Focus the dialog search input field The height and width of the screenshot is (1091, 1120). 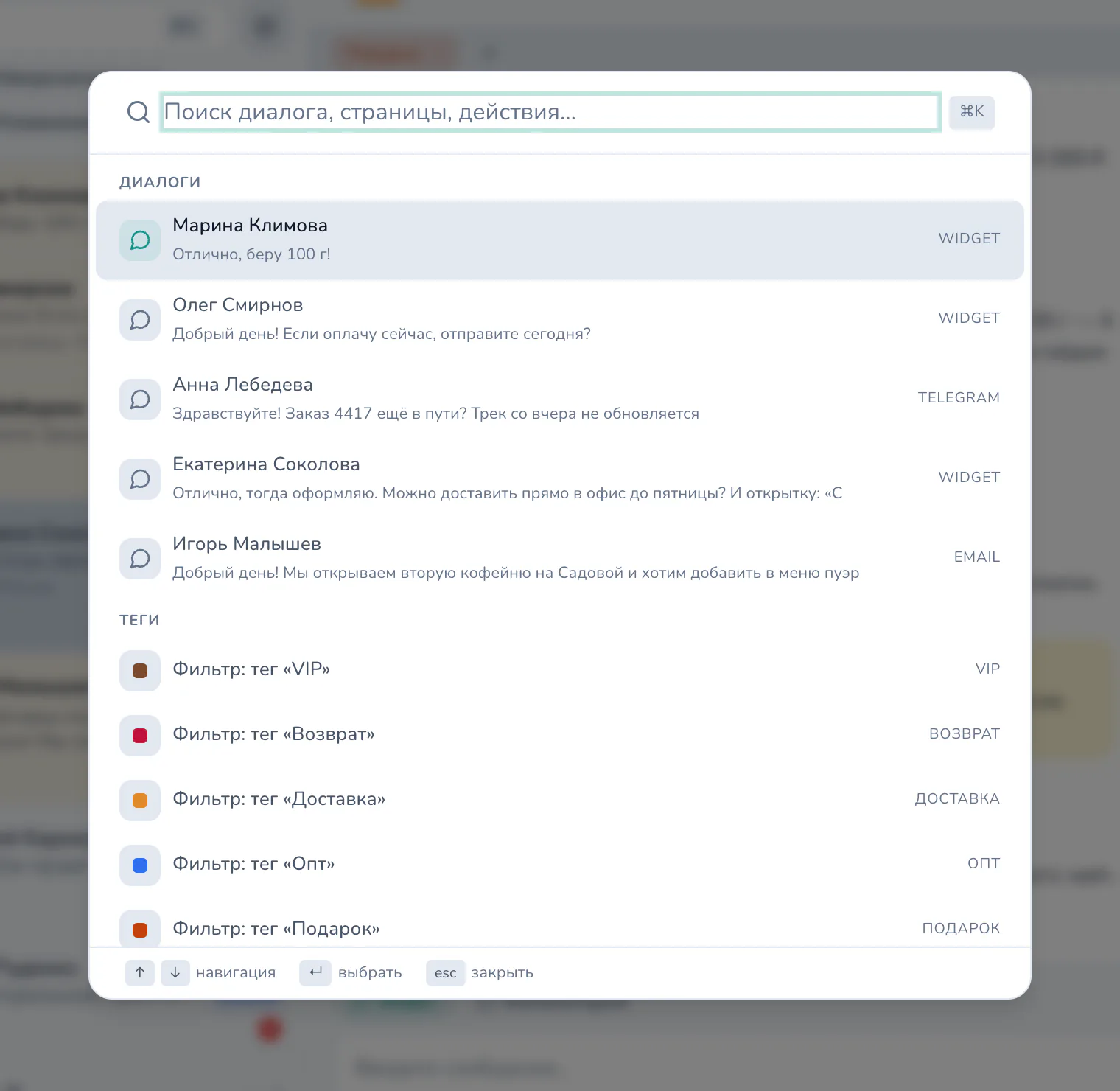(x=550, y=112)
